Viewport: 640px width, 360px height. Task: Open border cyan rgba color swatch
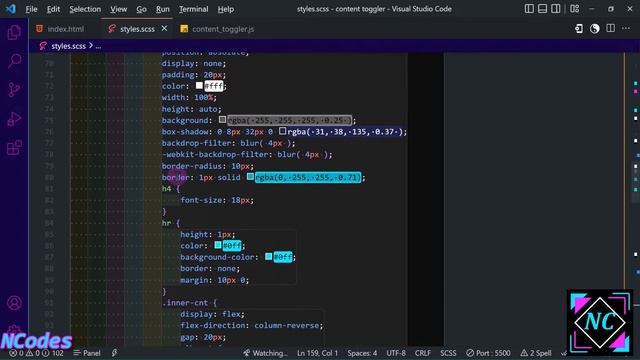250,177
